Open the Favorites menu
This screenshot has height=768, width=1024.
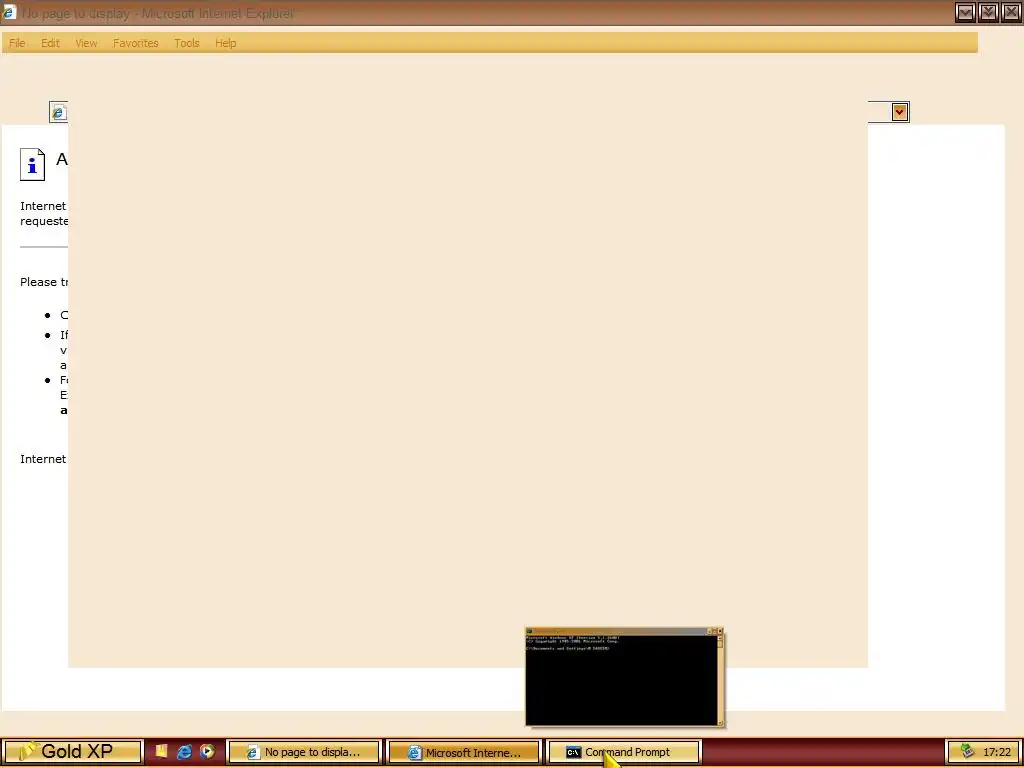(136, 43)
